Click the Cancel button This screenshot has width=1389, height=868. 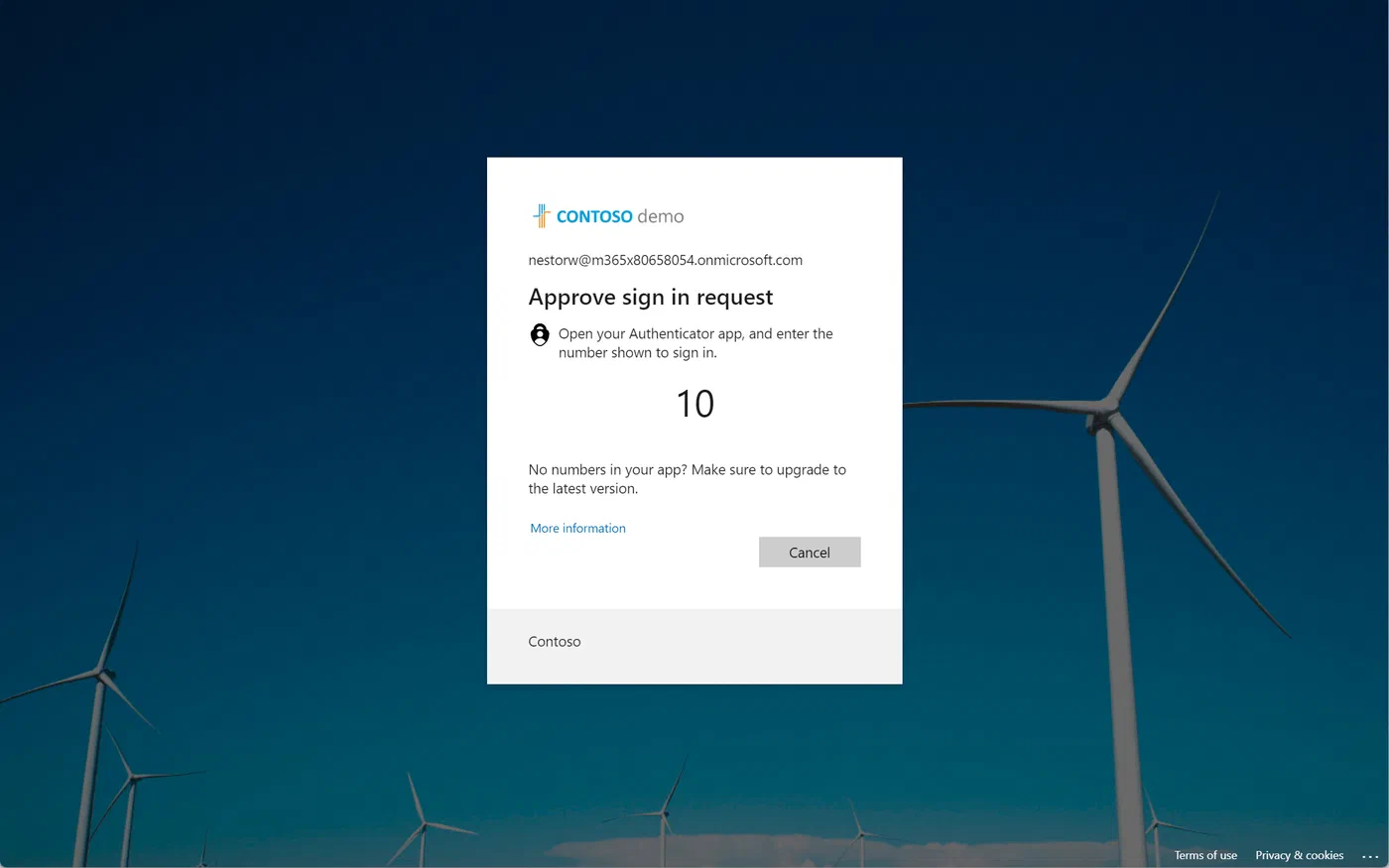(810, 553)
